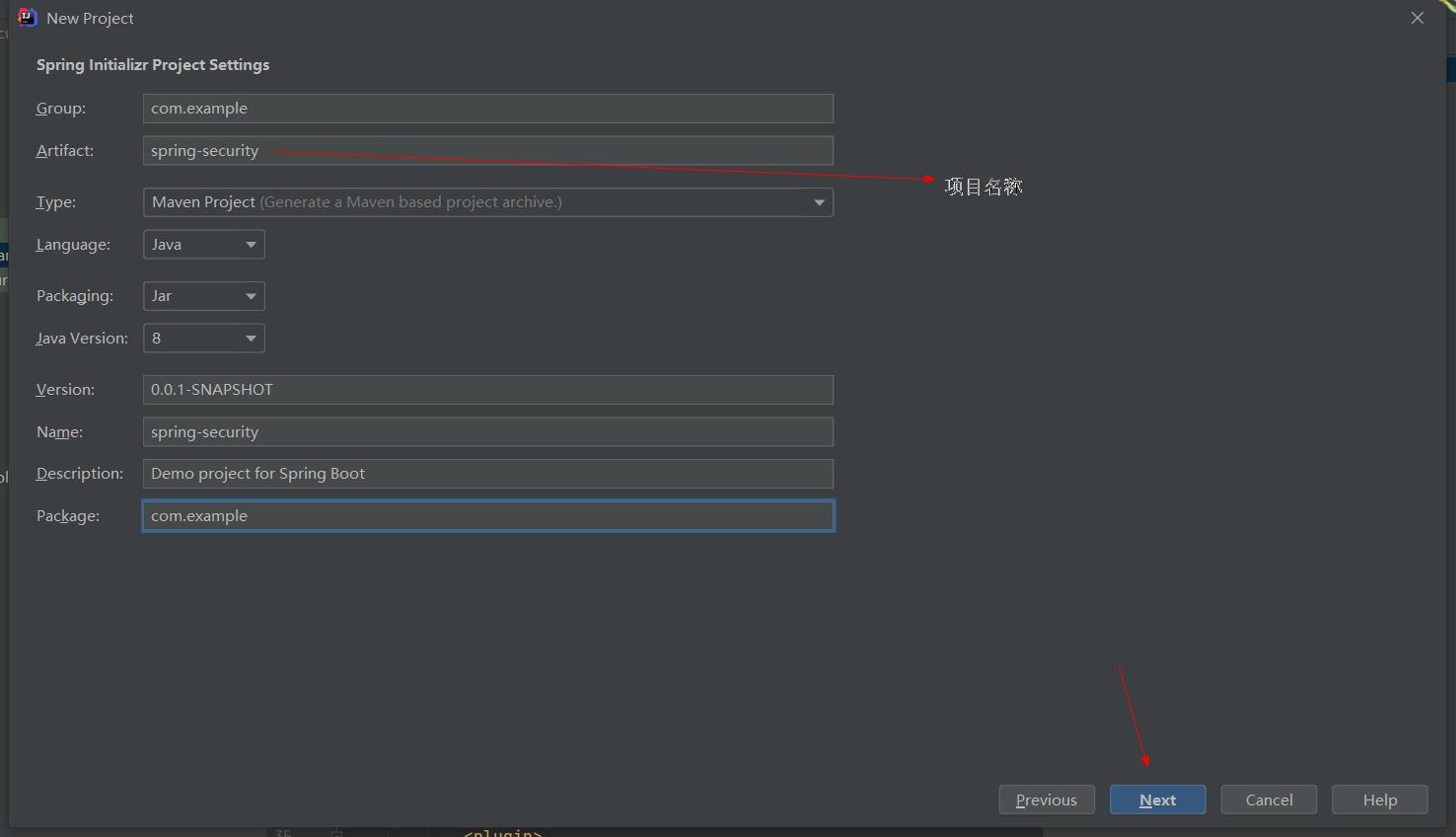This screenshot has width=1456, height=837.
Task: Click the IntelliJ icon in the title bar
Action: pos(28,18)
